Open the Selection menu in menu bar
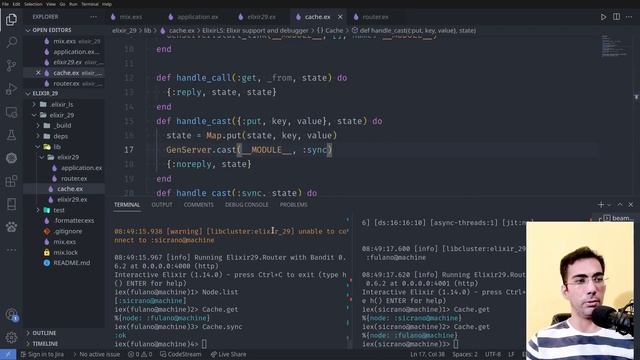This screenshot has height=360, width=640. 33,4
